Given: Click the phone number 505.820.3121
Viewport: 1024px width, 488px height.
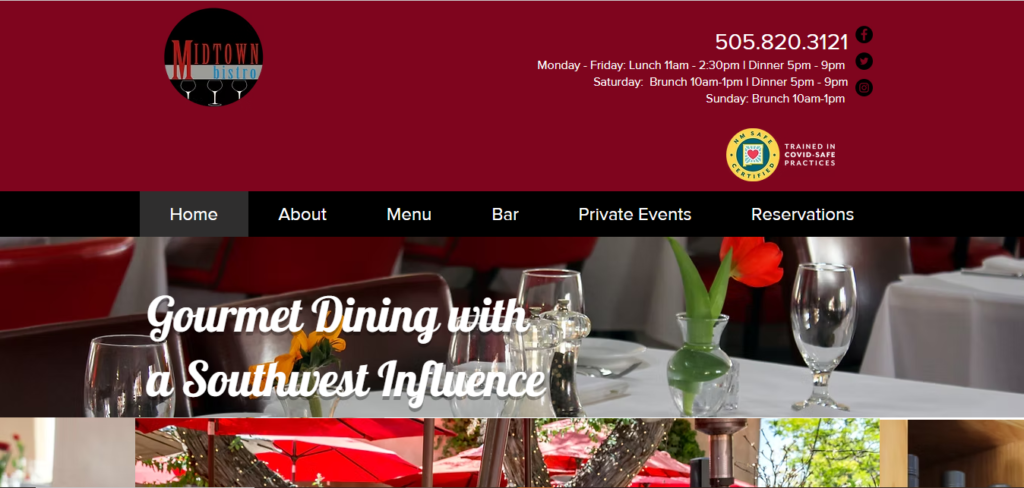Looking at the screenshot, I should 782,42.
